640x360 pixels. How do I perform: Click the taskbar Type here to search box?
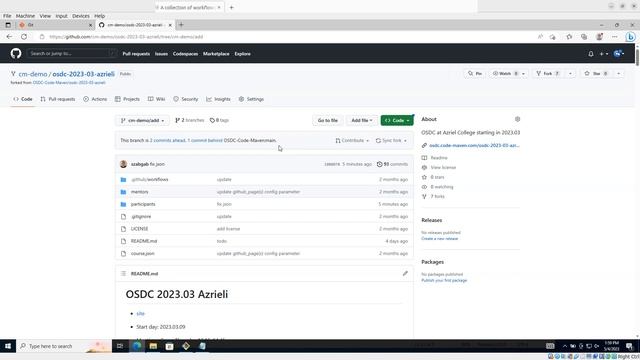(x=64, y=346)
